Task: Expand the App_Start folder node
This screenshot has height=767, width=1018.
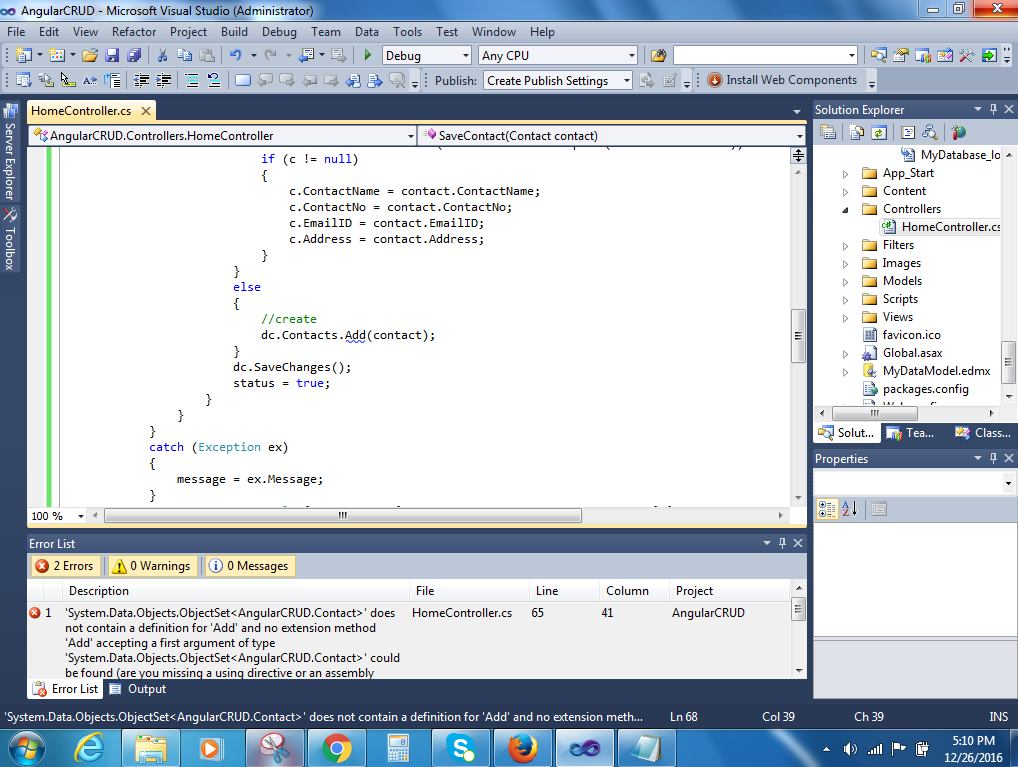Action: click(845, 173)
